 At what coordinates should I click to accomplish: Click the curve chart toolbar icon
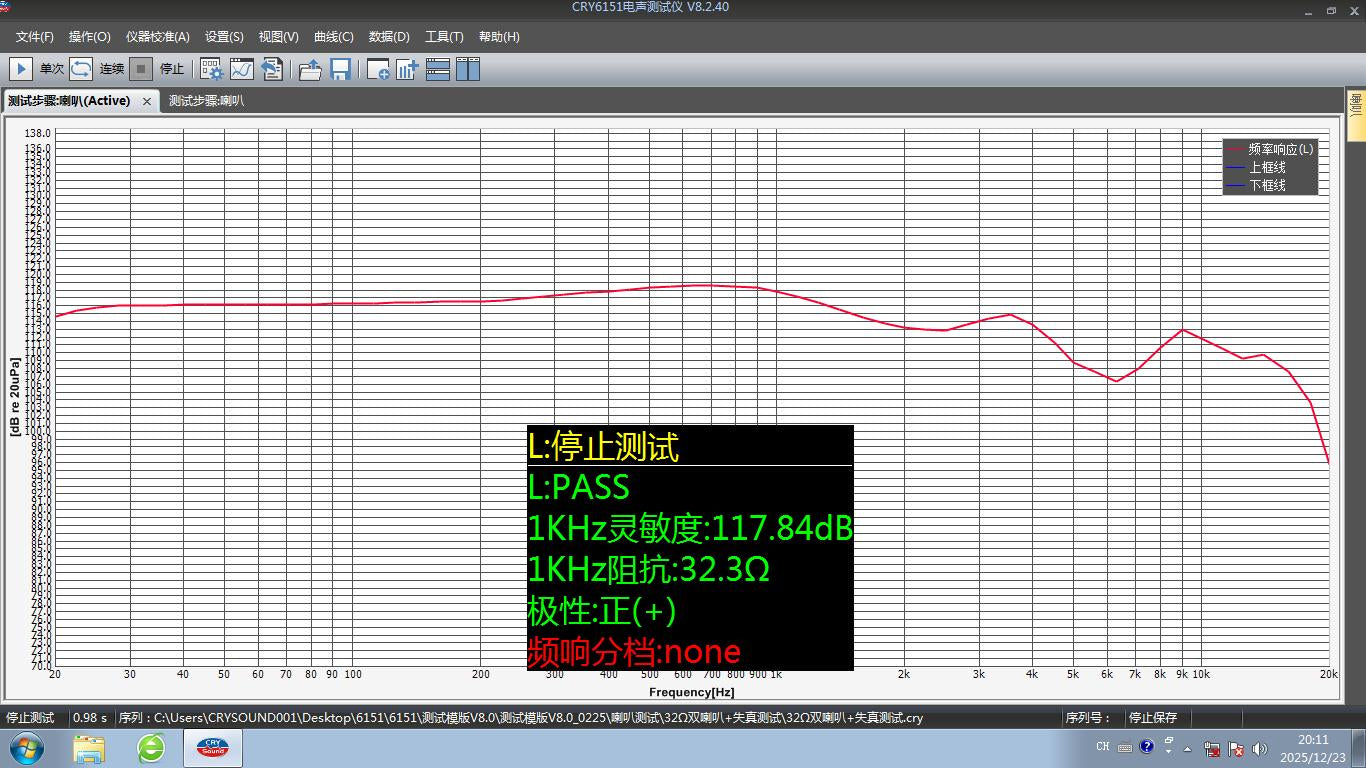click(242, 69)
